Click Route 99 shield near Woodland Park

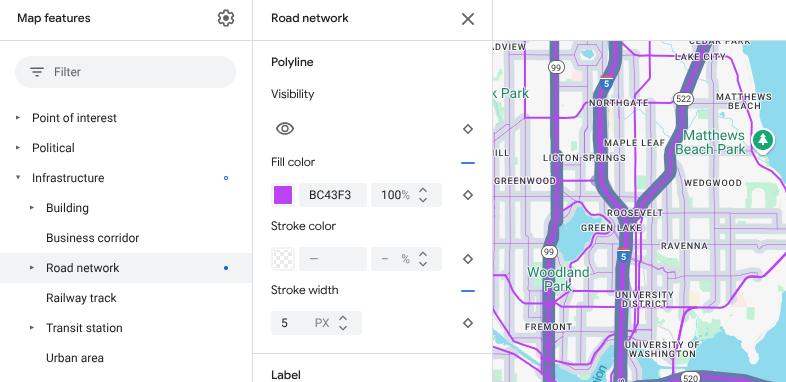coord(550,252)
